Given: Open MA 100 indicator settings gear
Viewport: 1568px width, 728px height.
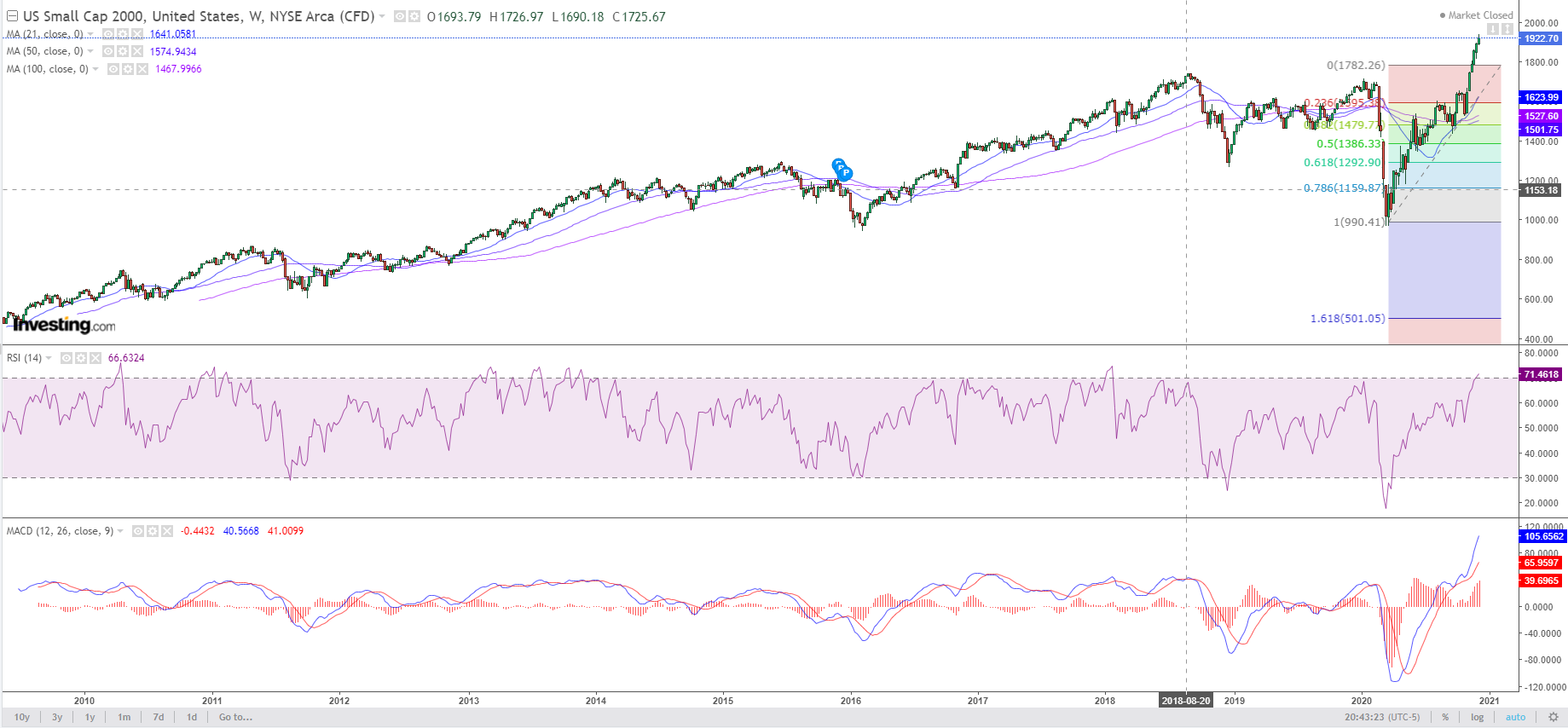Looking at the screenshot, I should (x=127, y=69).
